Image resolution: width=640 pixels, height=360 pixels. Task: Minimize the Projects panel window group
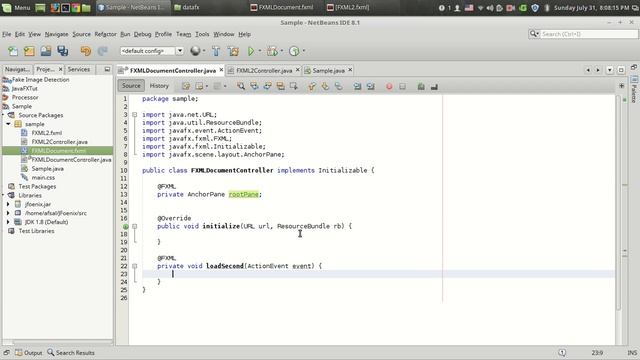pos(107,69)
